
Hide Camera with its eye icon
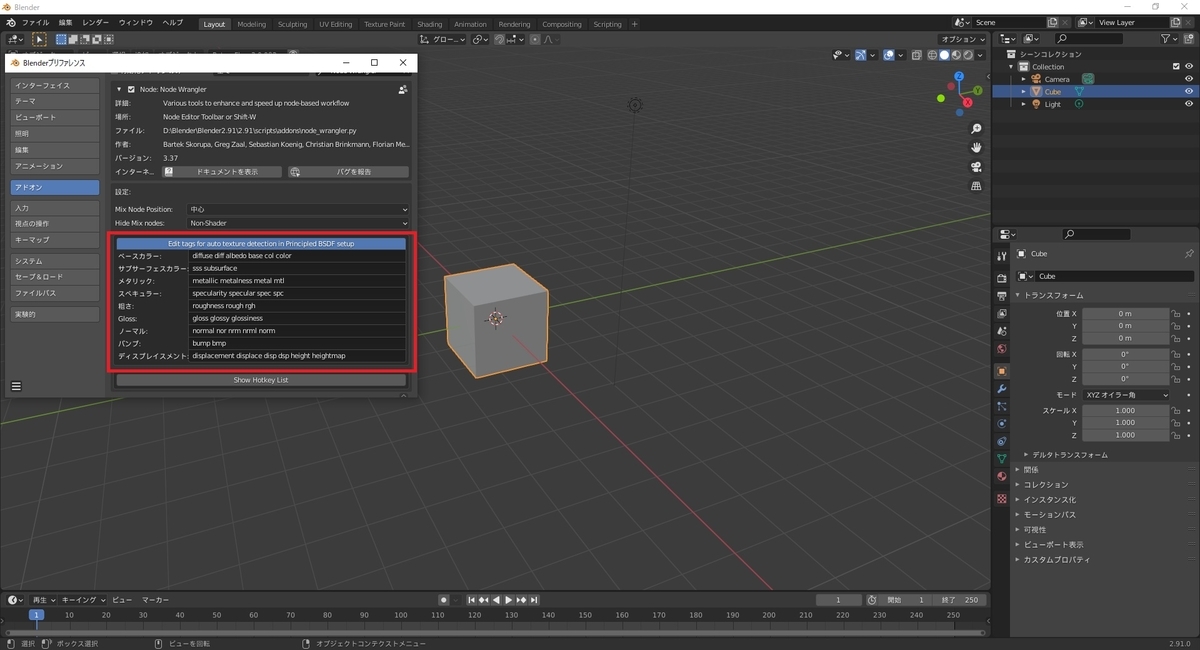pyautogui.click(x=1189, y=79)
